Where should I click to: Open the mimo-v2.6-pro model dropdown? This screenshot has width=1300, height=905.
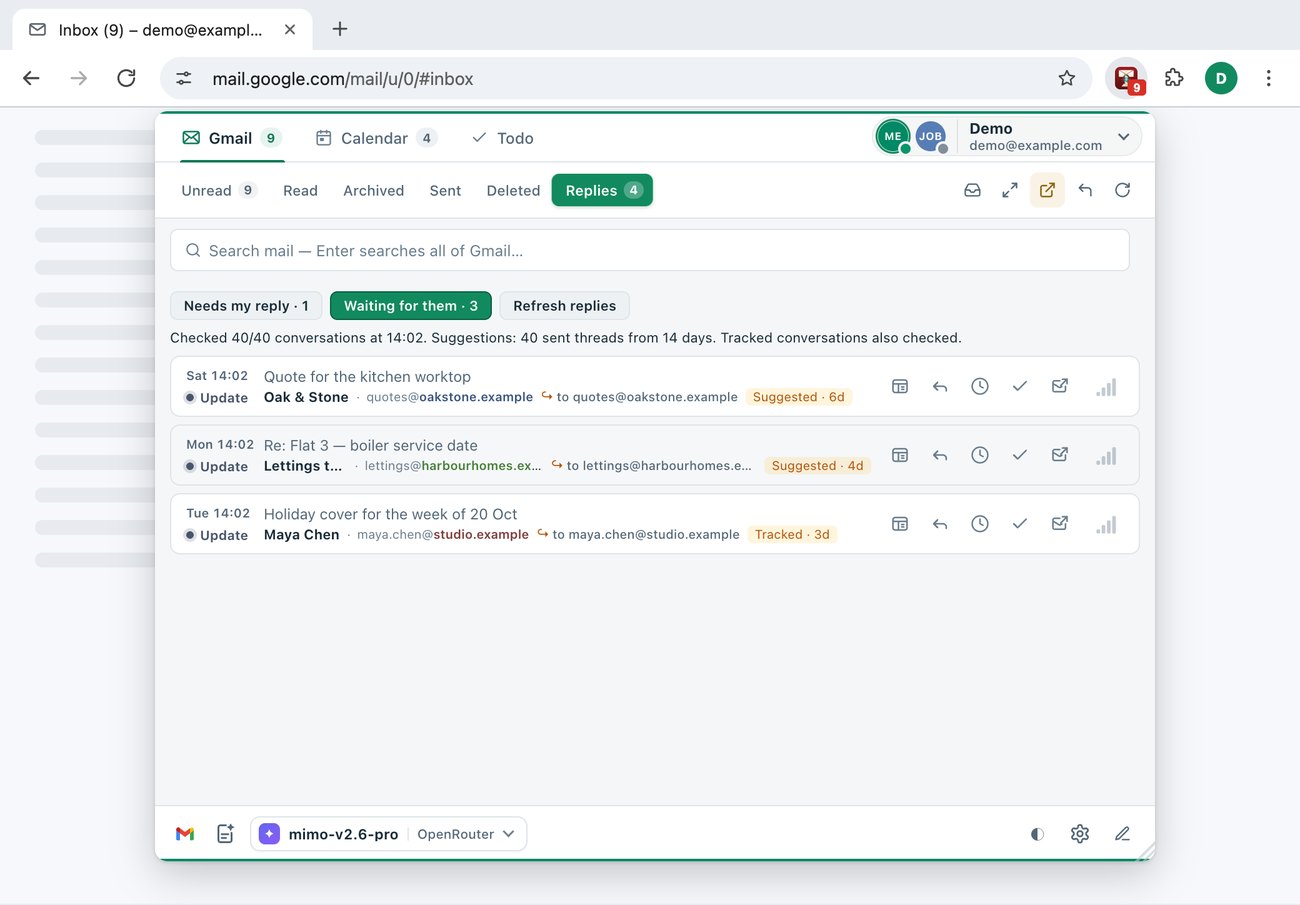click(x=389, y=834)
